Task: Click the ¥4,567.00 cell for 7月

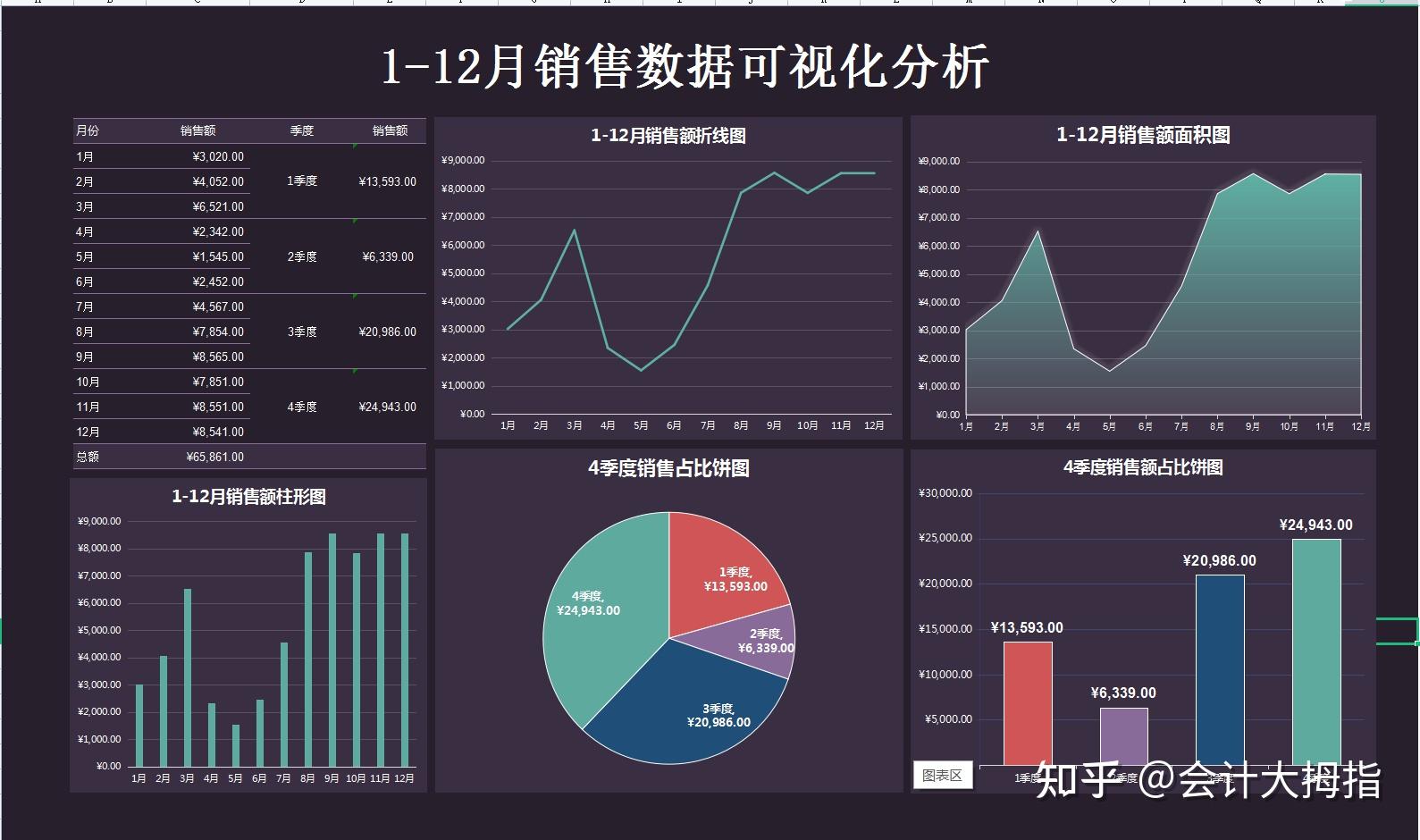Action: [x=218, y=307]
